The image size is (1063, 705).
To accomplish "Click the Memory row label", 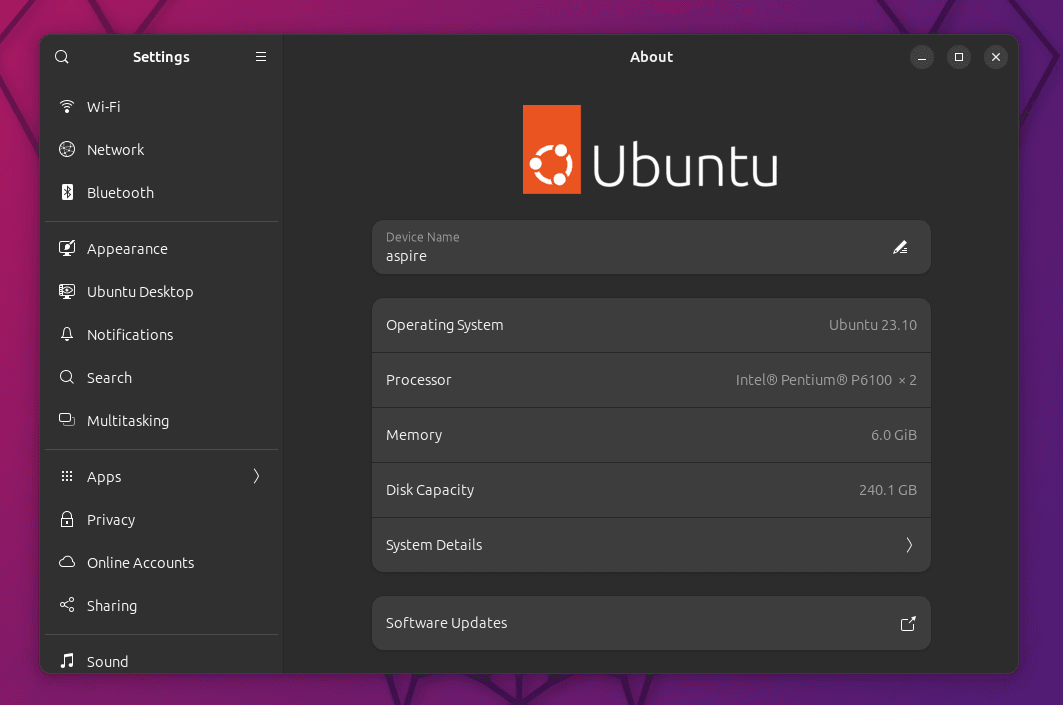I will [414, 435].
